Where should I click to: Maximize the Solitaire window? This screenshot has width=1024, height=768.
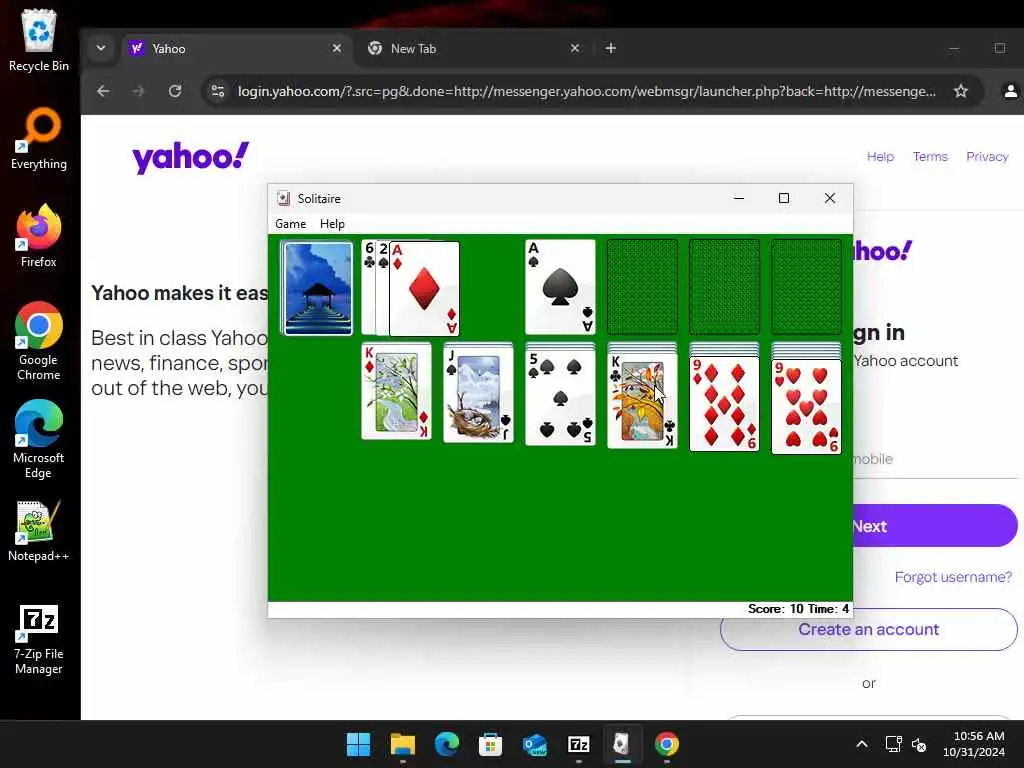(784, 199)
